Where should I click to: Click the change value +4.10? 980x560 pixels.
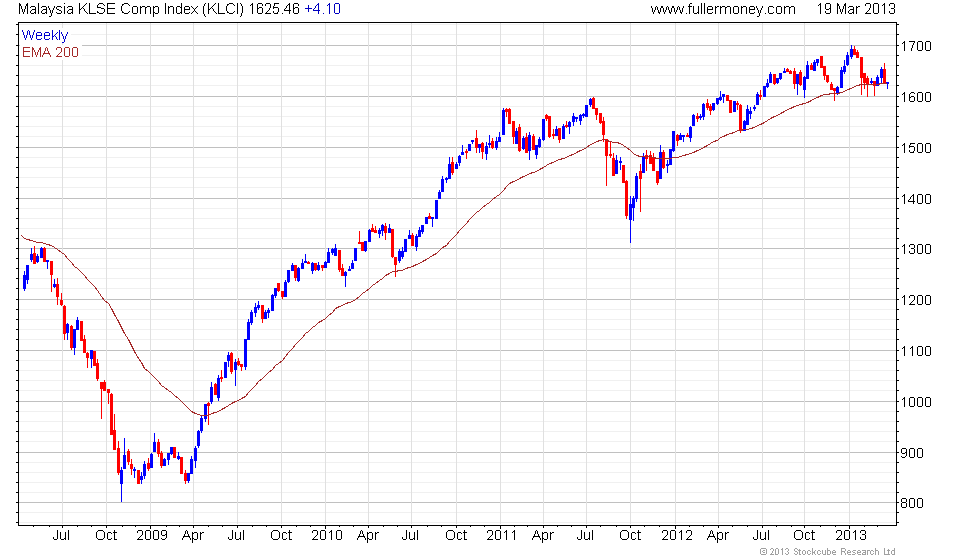point(322,9)
